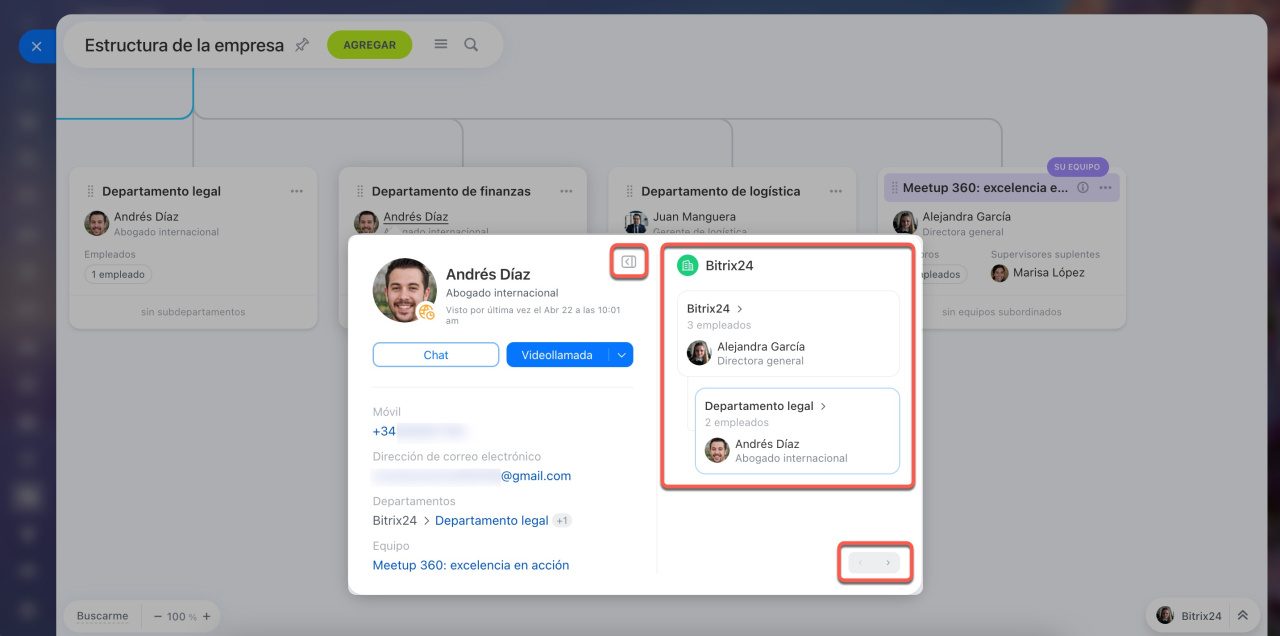Viewport: 1280px width, 636px height.
Task: Click the Buscarme button
Action: (x=103, y=616)
